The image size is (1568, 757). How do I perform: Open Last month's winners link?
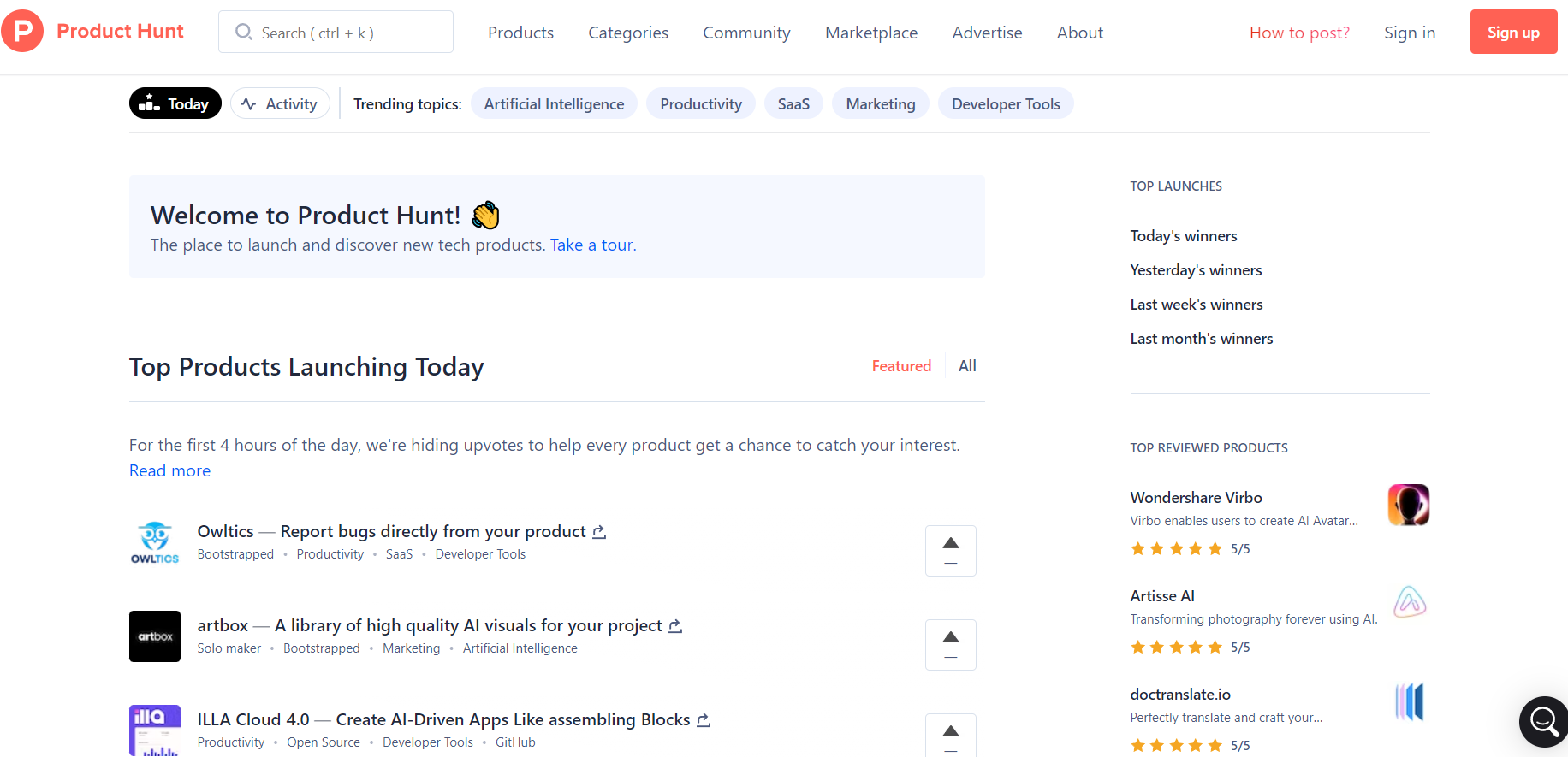[1202, 339]
